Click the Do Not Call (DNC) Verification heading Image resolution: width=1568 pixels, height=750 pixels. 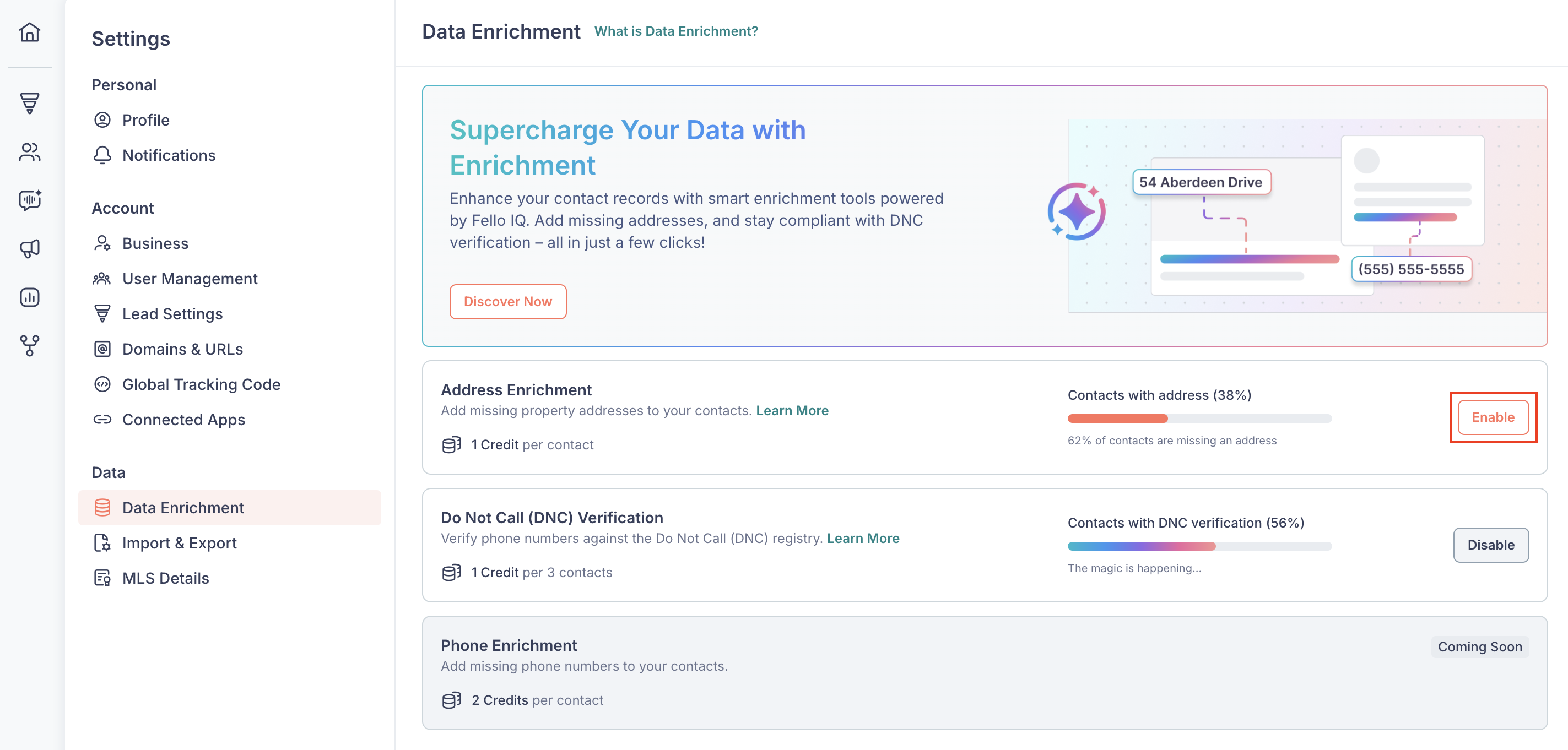(x=551, y=518)
